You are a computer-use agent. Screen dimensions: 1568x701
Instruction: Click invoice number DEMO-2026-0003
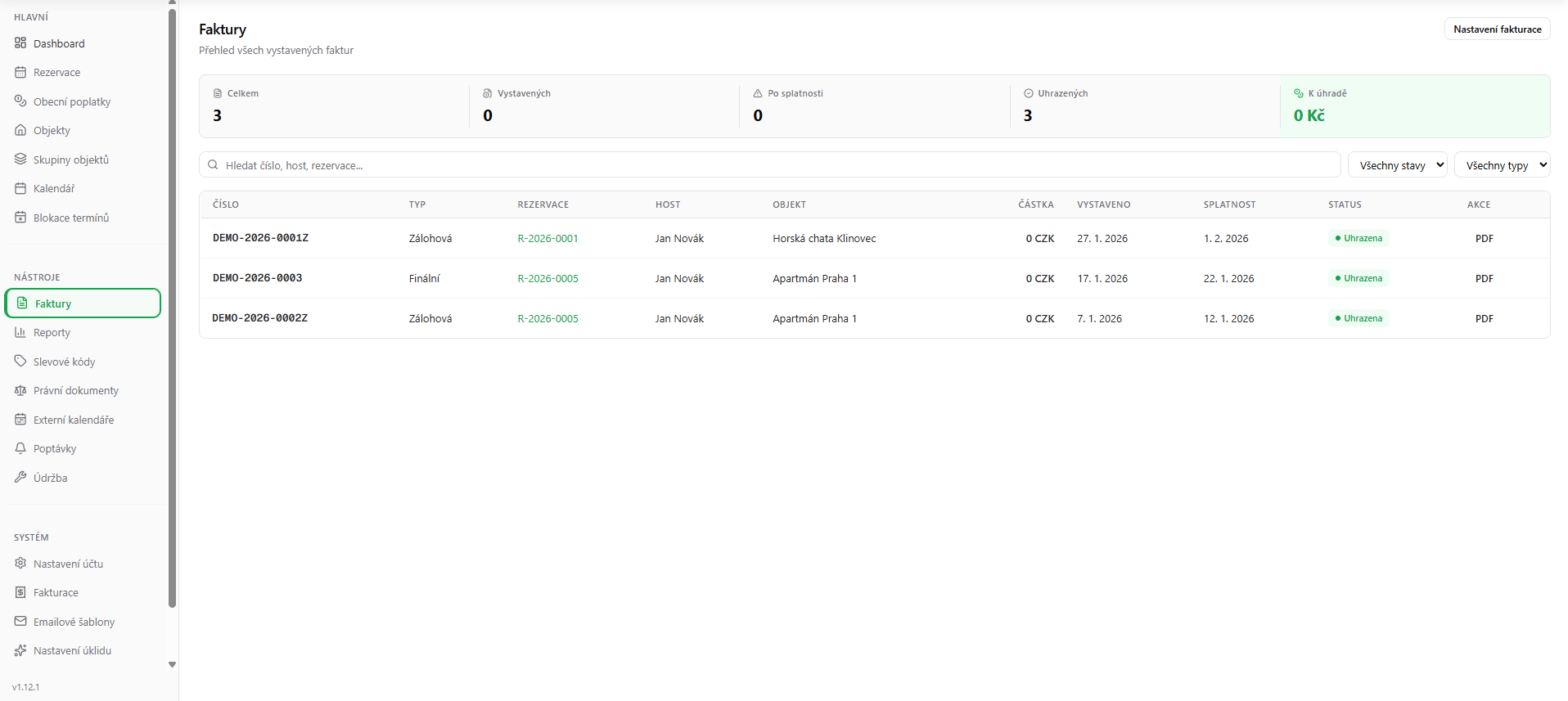[x=257, y=277]
